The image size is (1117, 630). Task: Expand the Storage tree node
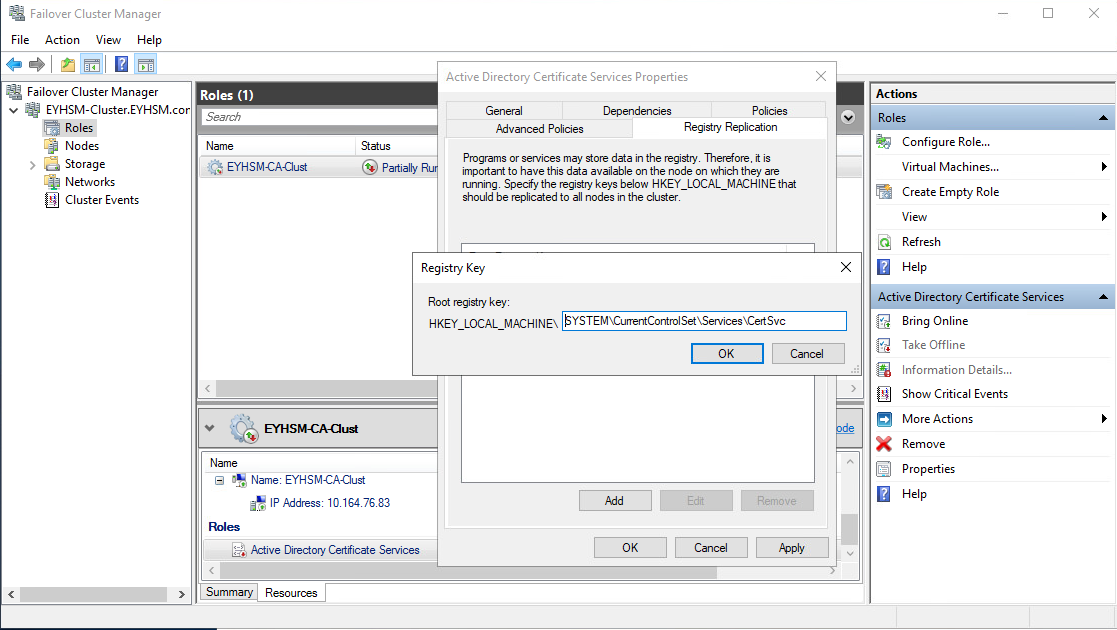(x=32, y=165)
